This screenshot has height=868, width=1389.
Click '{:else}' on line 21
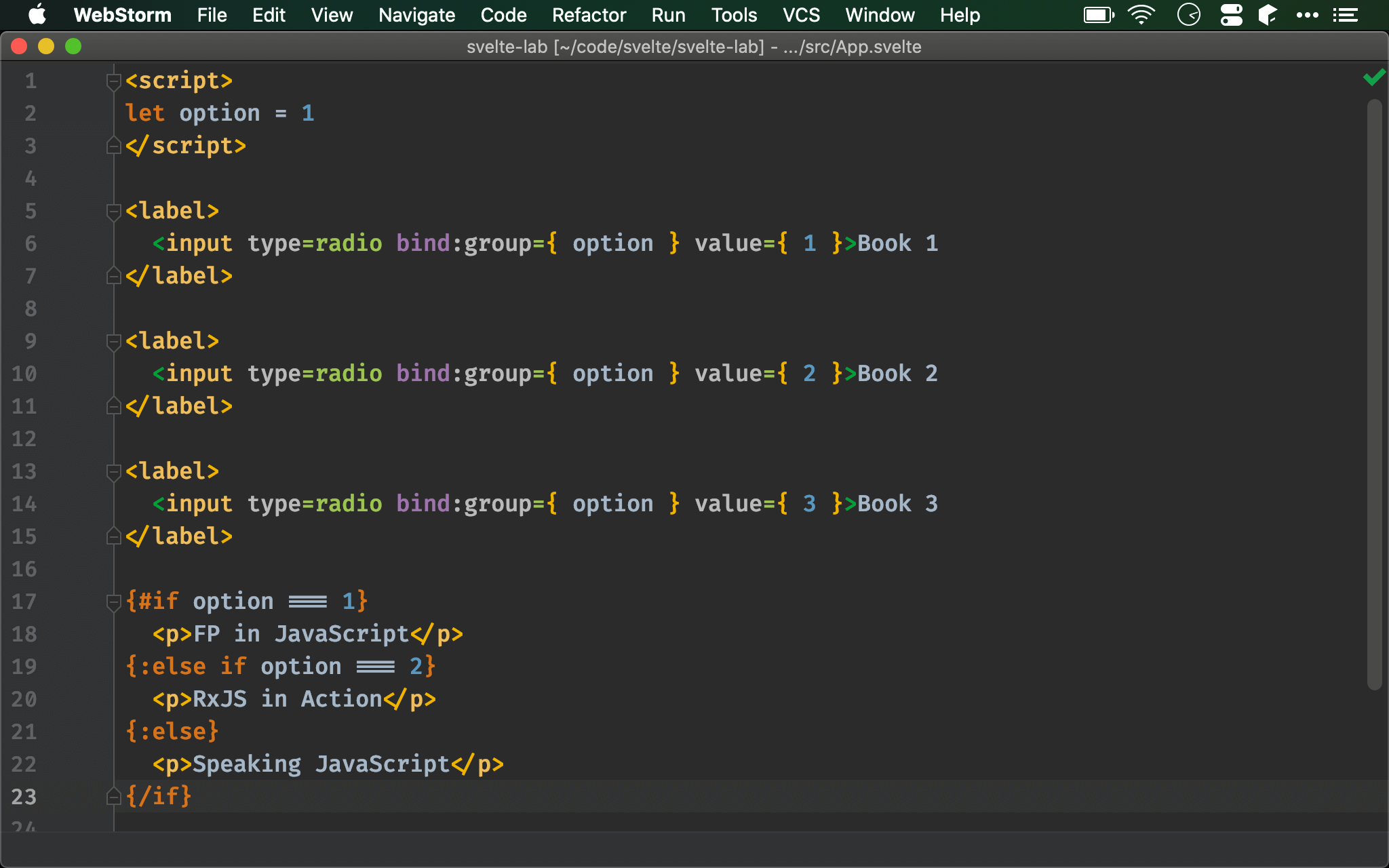click(x=172, y=732)
